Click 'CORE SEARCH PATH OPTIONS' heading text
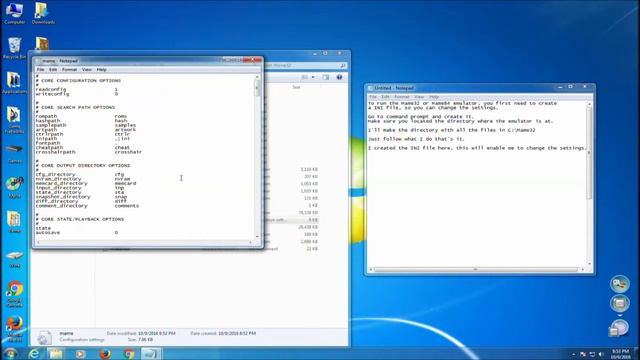Viewport: 640px width, 360px height. point(78,107)
